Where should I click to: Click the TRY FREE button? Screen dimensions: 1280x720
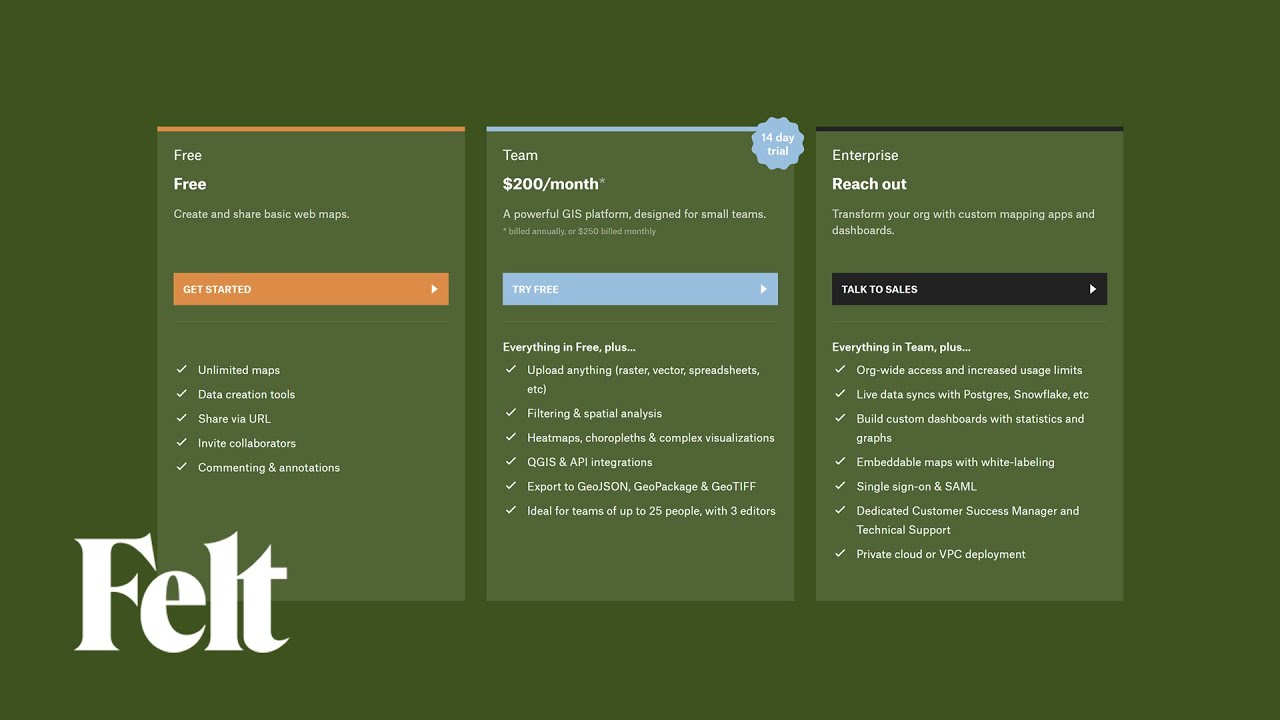pyautogui.click(x=640, y=289)
